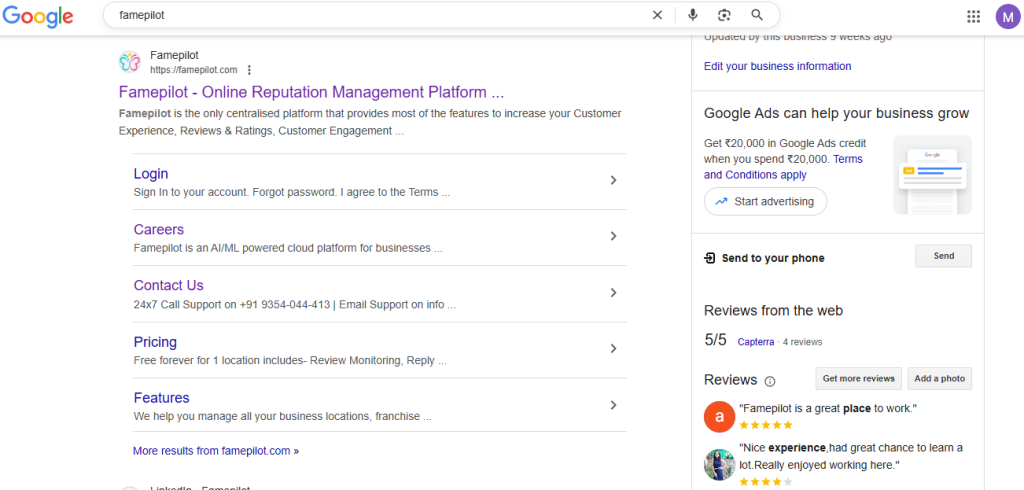The image size is (1024, 490).
Task: Click the Get more reviews button
Action: [859, 378]
